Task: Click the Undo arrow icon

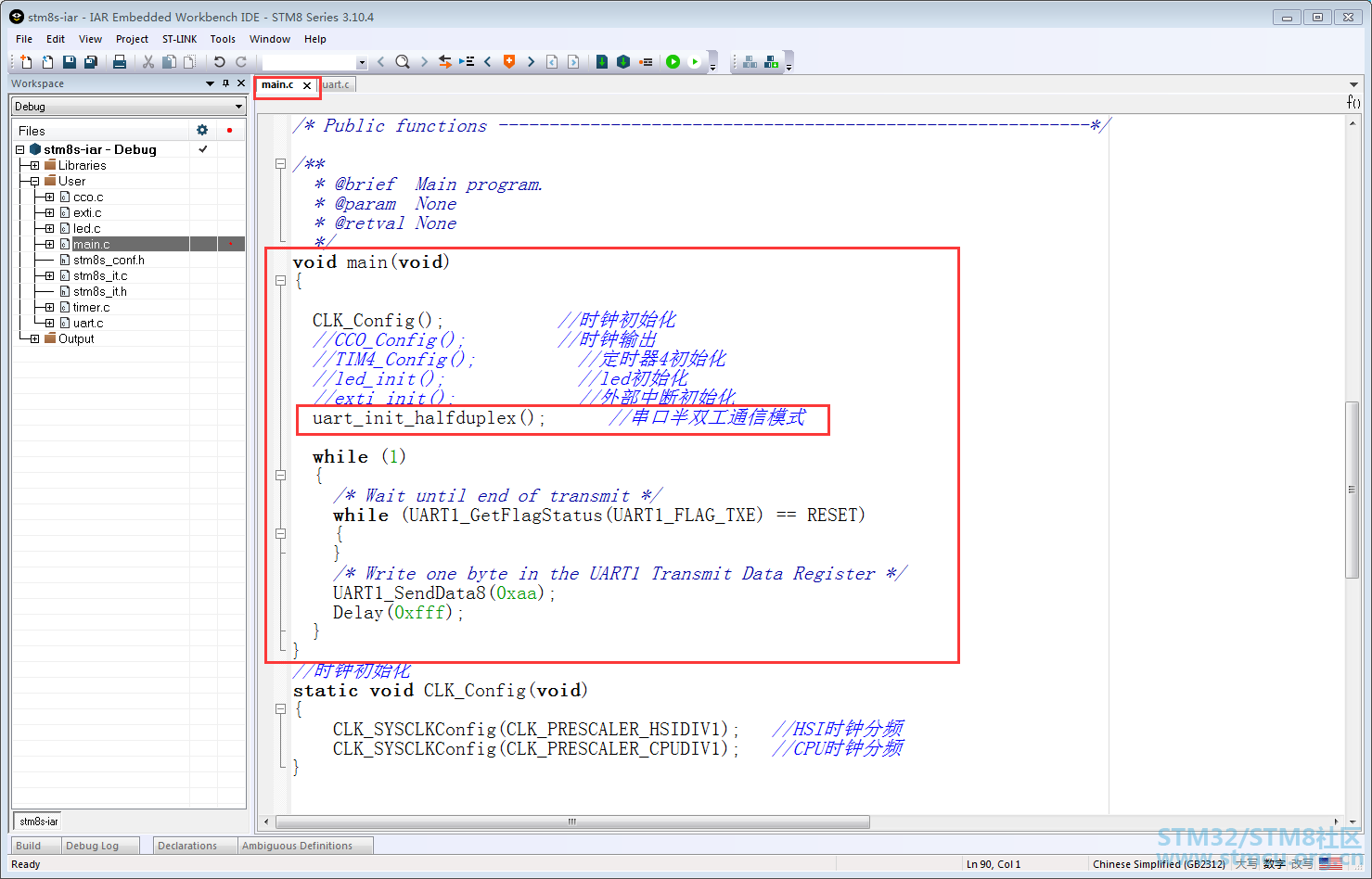Action: 220,62
